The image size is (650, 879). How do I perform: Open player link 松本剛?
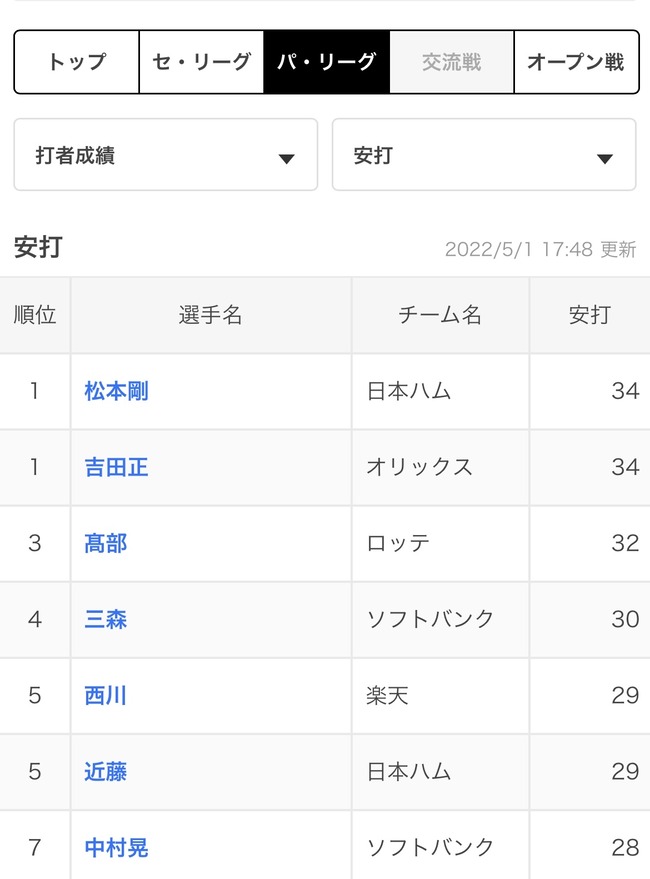pos(116,391)
